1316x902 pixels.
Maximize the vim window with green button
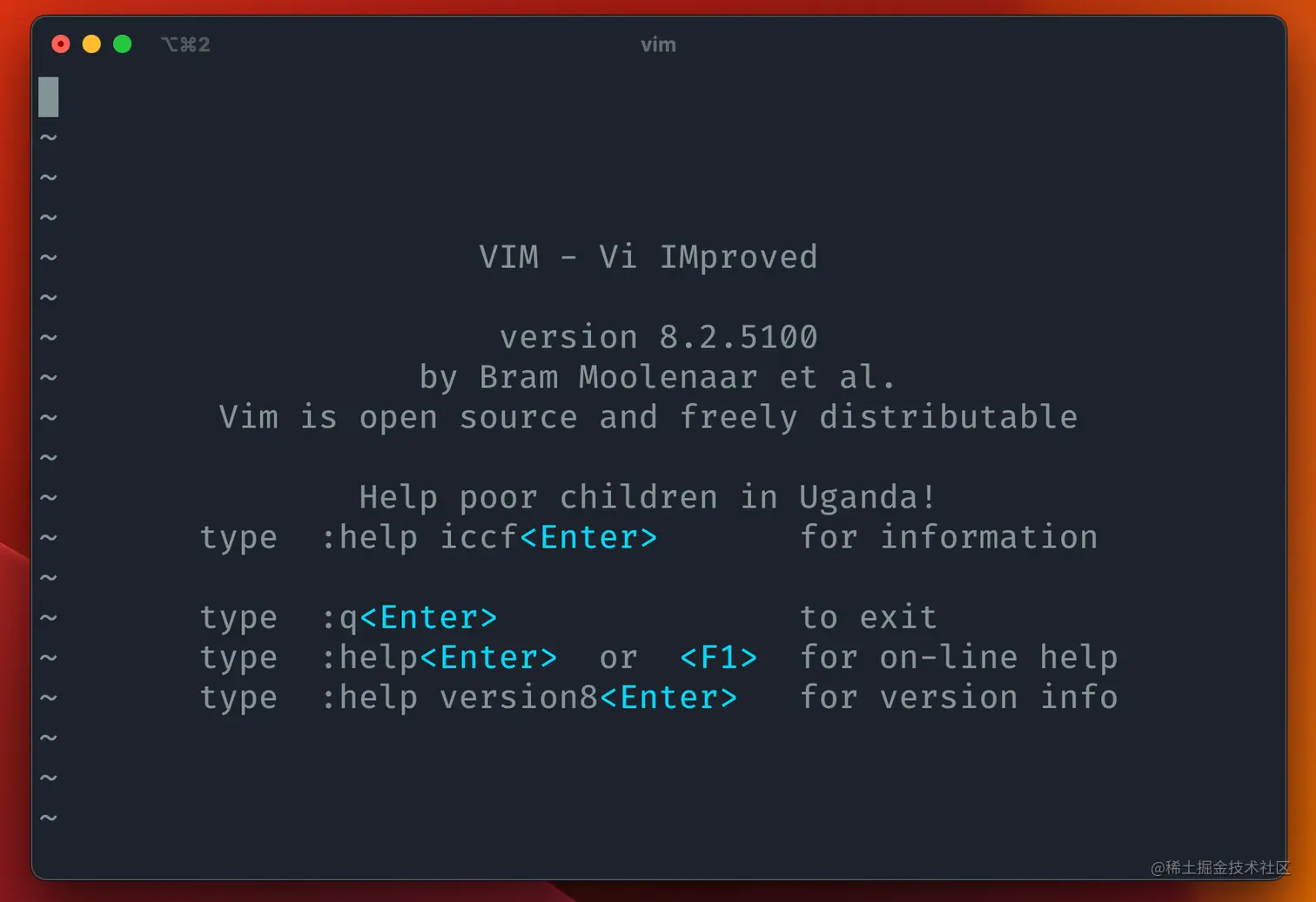(x=123, y=44)
